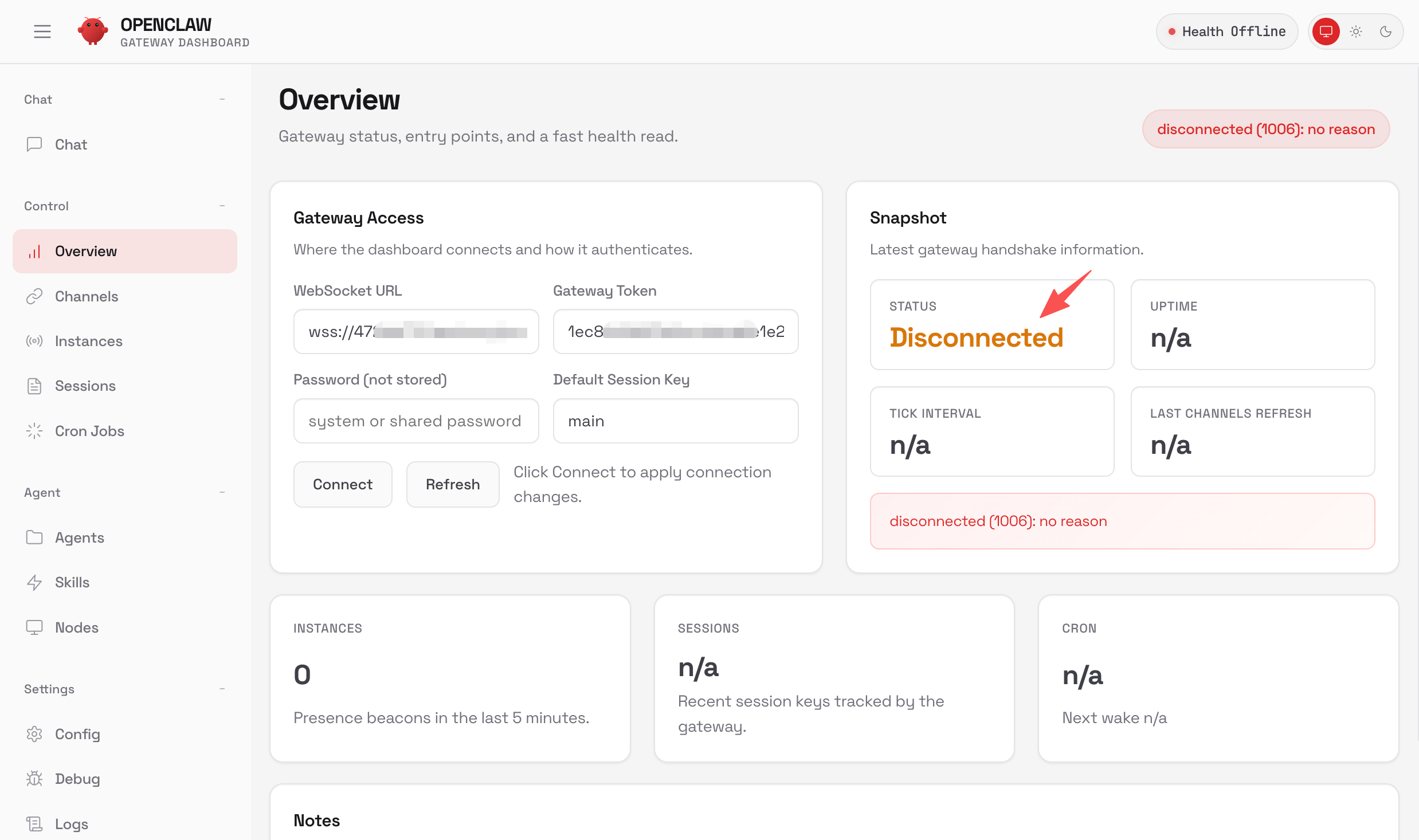
Task: Collapse the Control sidebar section
Action: click(222, 206)
